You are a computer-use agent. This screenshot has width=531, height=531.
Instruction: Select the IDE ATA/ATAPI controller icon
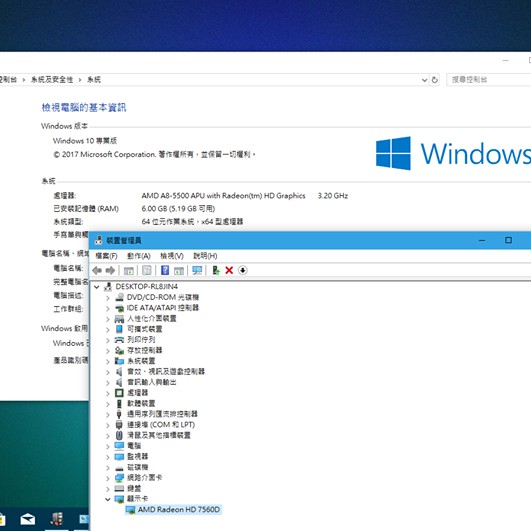click(120, 308)
